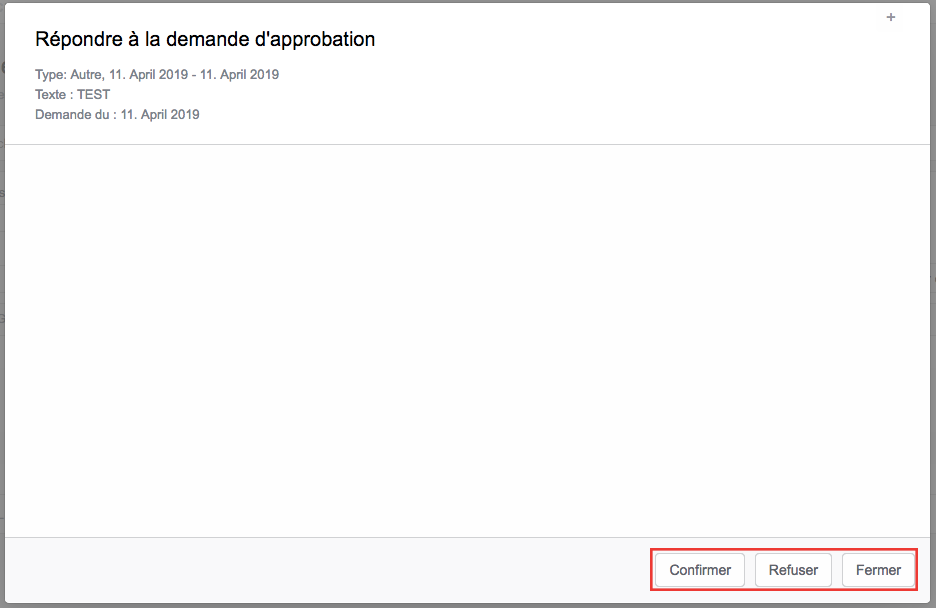Click the request date after "Demande du"
This screenshot has height=608, width=936.
coord(160,115)
